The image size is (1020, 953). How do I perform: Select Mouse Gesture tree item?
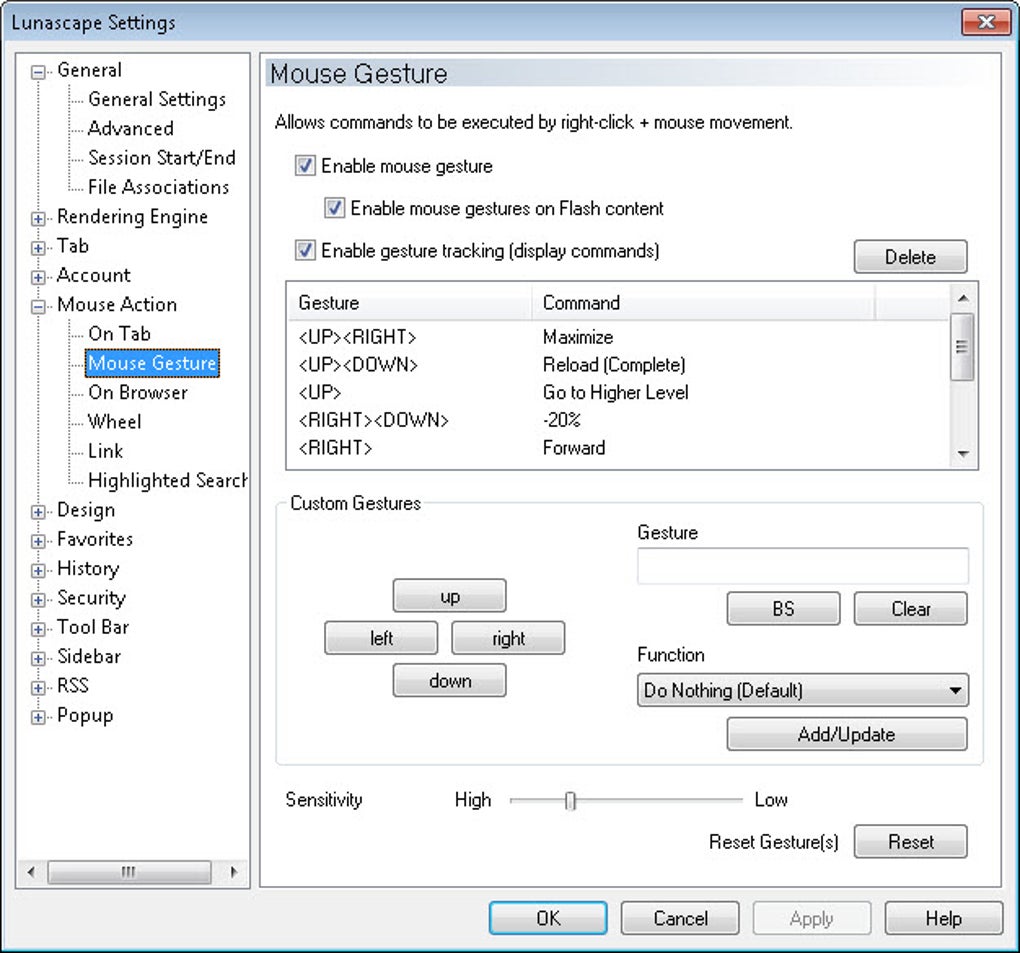[152, 363]
